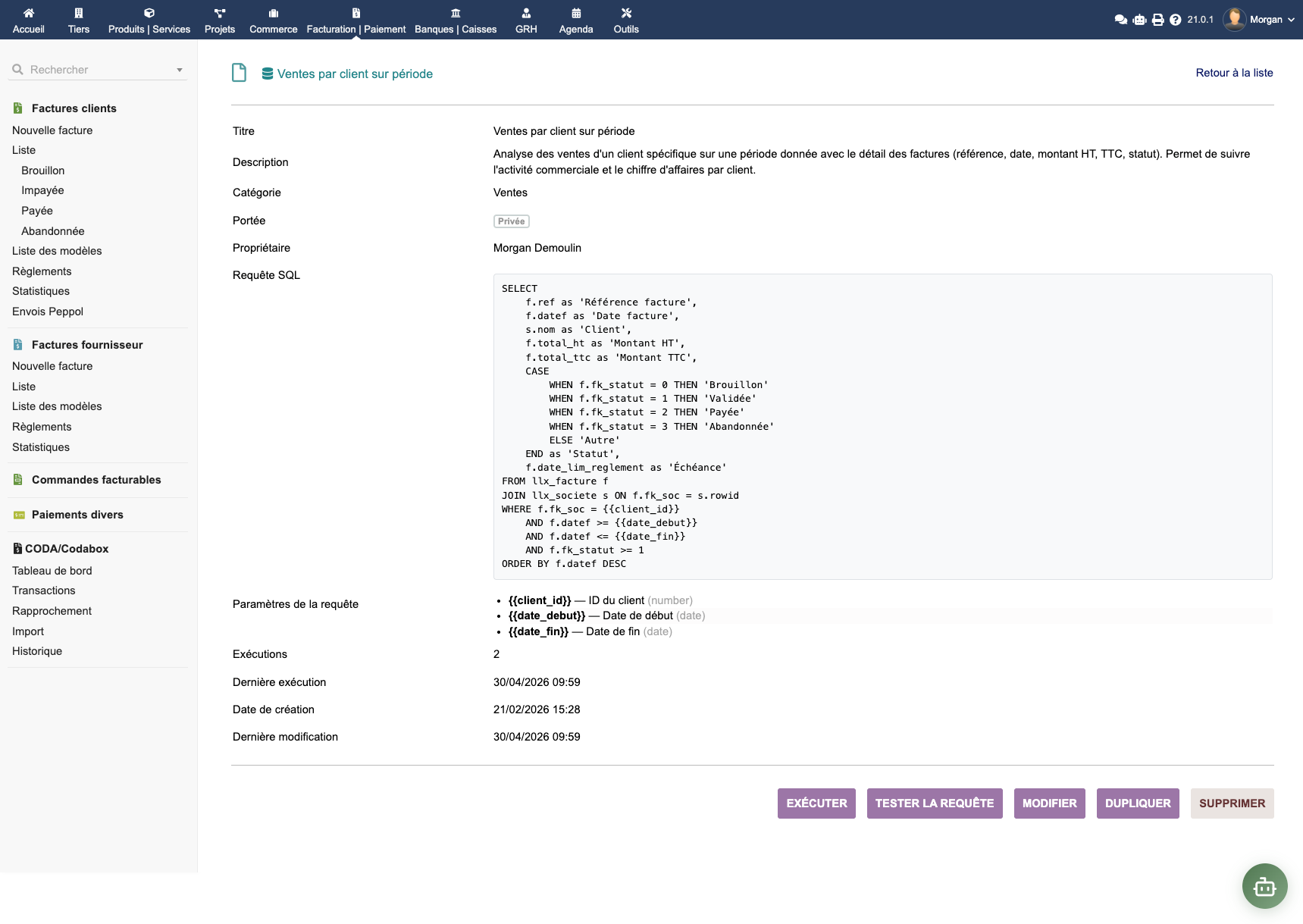Click the Projets icon in top bar
This screenshot has width=1303, height=924.
220,13
